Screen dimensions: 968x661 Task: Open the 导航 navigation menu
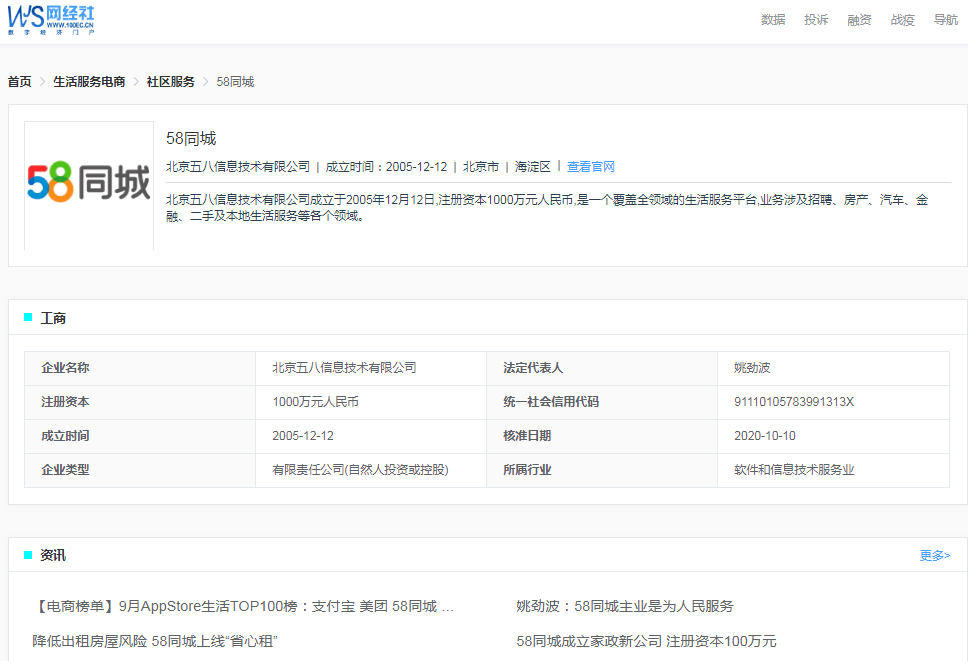tap(946, 20)
